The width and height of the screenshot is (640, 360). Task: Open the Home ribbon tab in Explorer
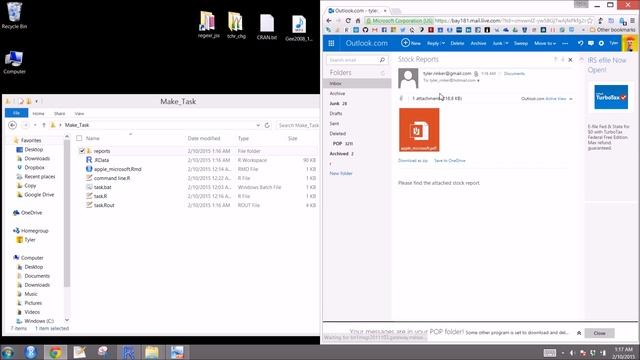(38, 113)
